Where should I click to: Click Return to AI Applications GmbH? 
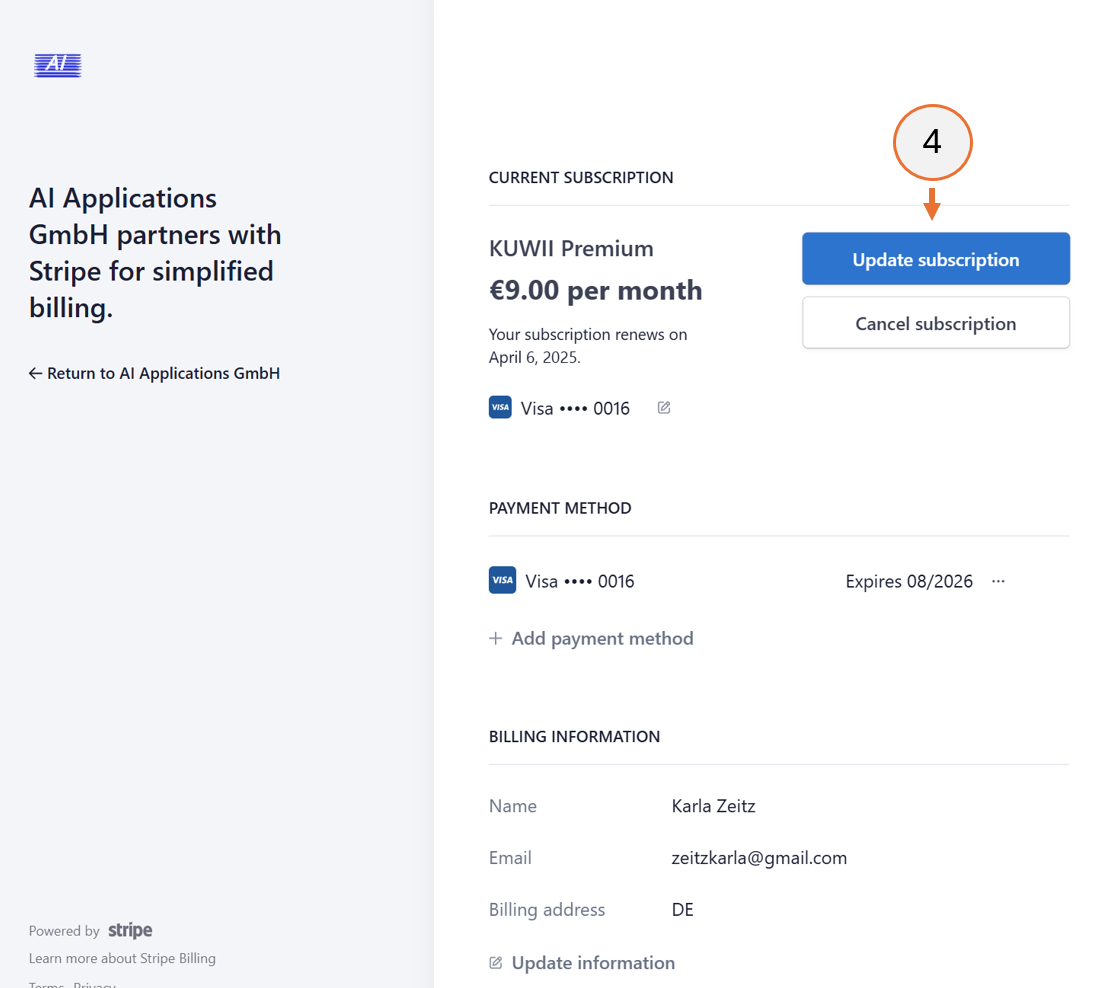154,372
